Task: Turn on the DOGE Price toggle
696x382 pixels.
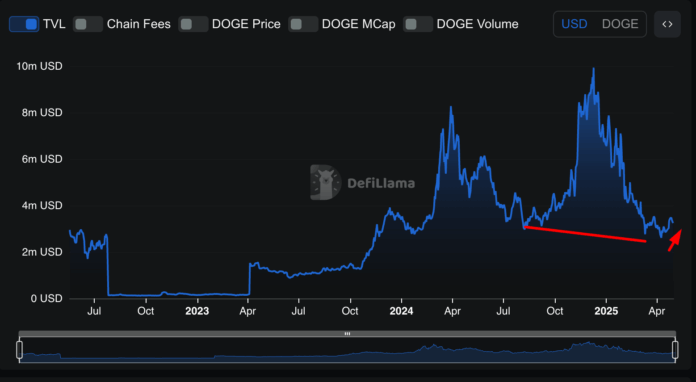Action: click(193, 24)
